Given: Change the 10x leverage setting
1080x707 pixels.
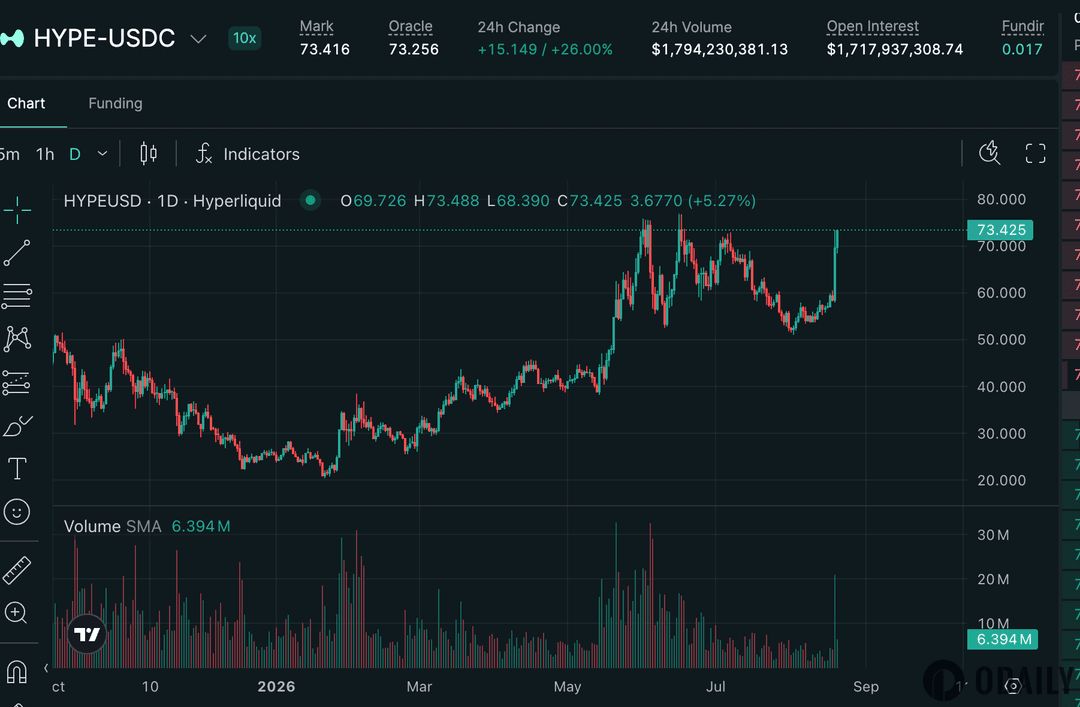Looking at the screenshot, I should (x=245, y=38).
